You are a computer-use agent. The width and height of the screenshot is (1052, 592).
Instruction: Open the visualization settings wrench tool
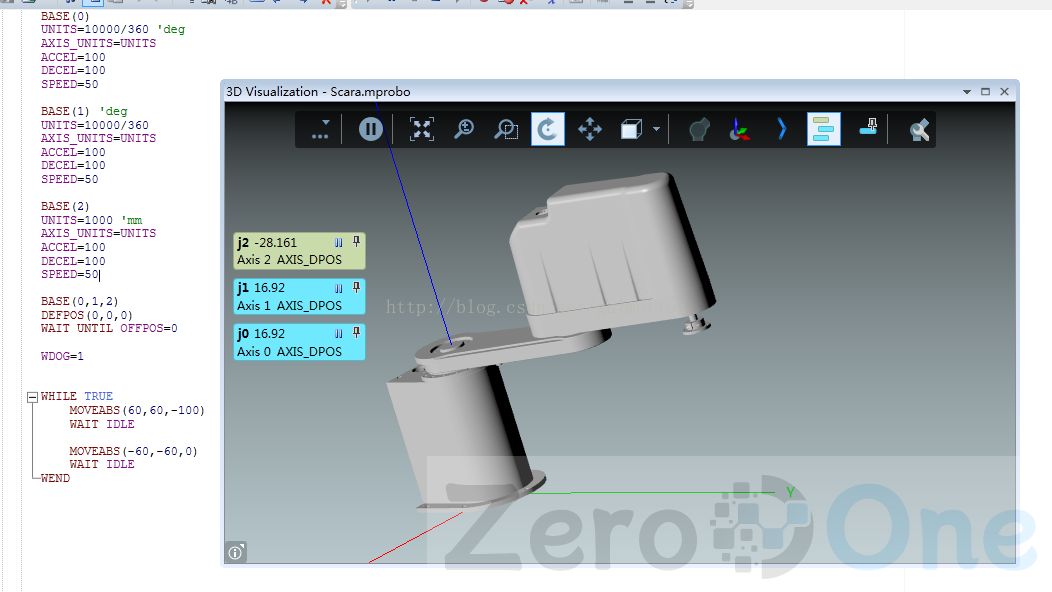click(x=918, y=129)
